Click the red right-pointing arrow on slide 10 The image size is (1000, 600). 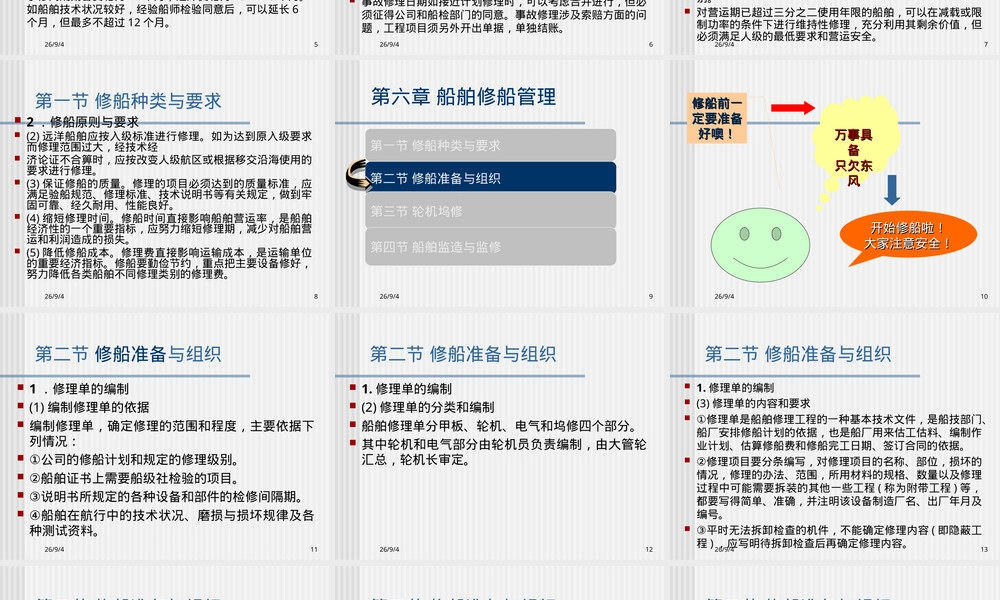(x=793, y=108)
